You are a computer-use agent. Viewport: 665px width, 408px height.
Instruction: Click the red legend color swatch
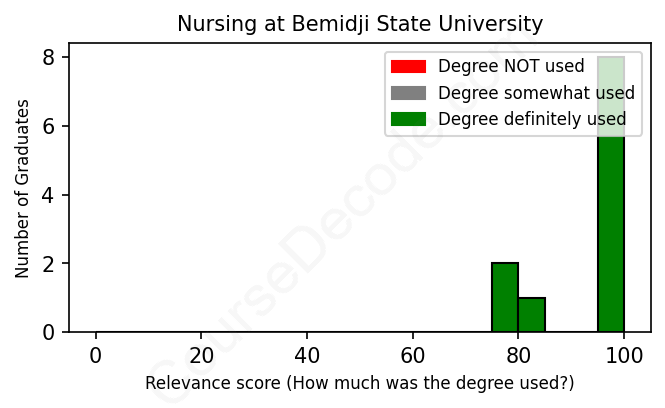[408, 67]
